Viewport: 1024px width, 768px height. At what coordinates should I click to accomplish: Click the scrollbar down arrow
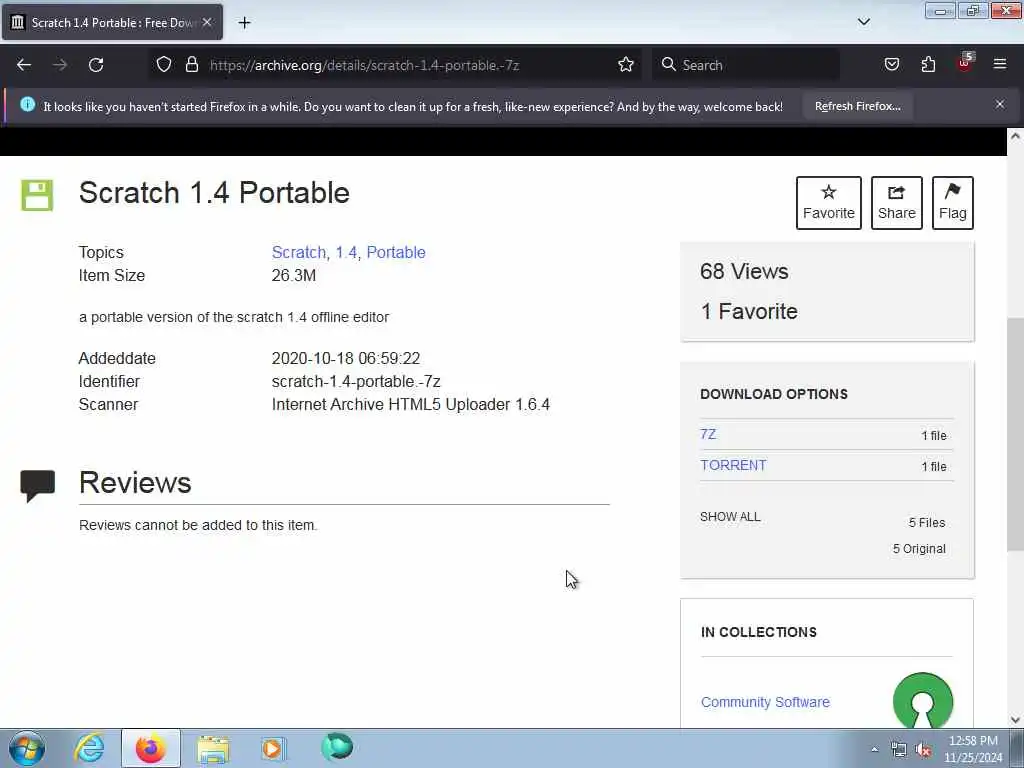tap(1015, 720)
